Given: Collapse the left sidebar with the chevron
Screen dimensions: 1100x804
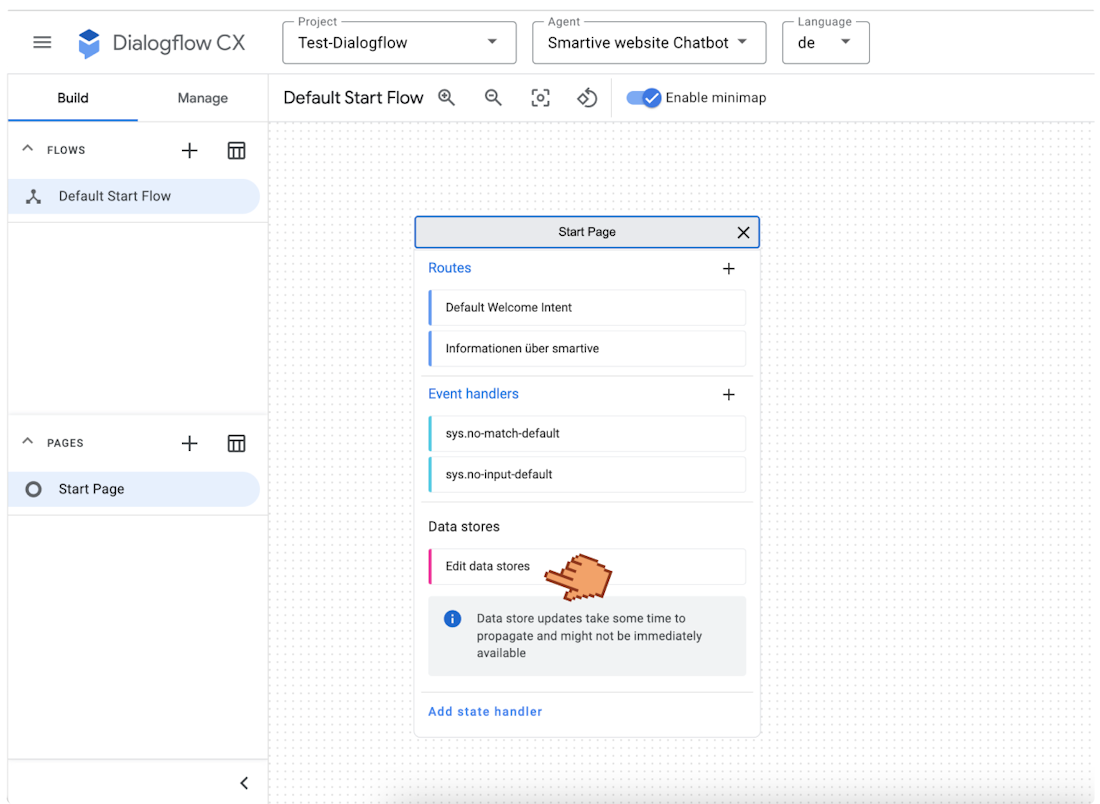Looking at the screenshot, I should point(244,783).
